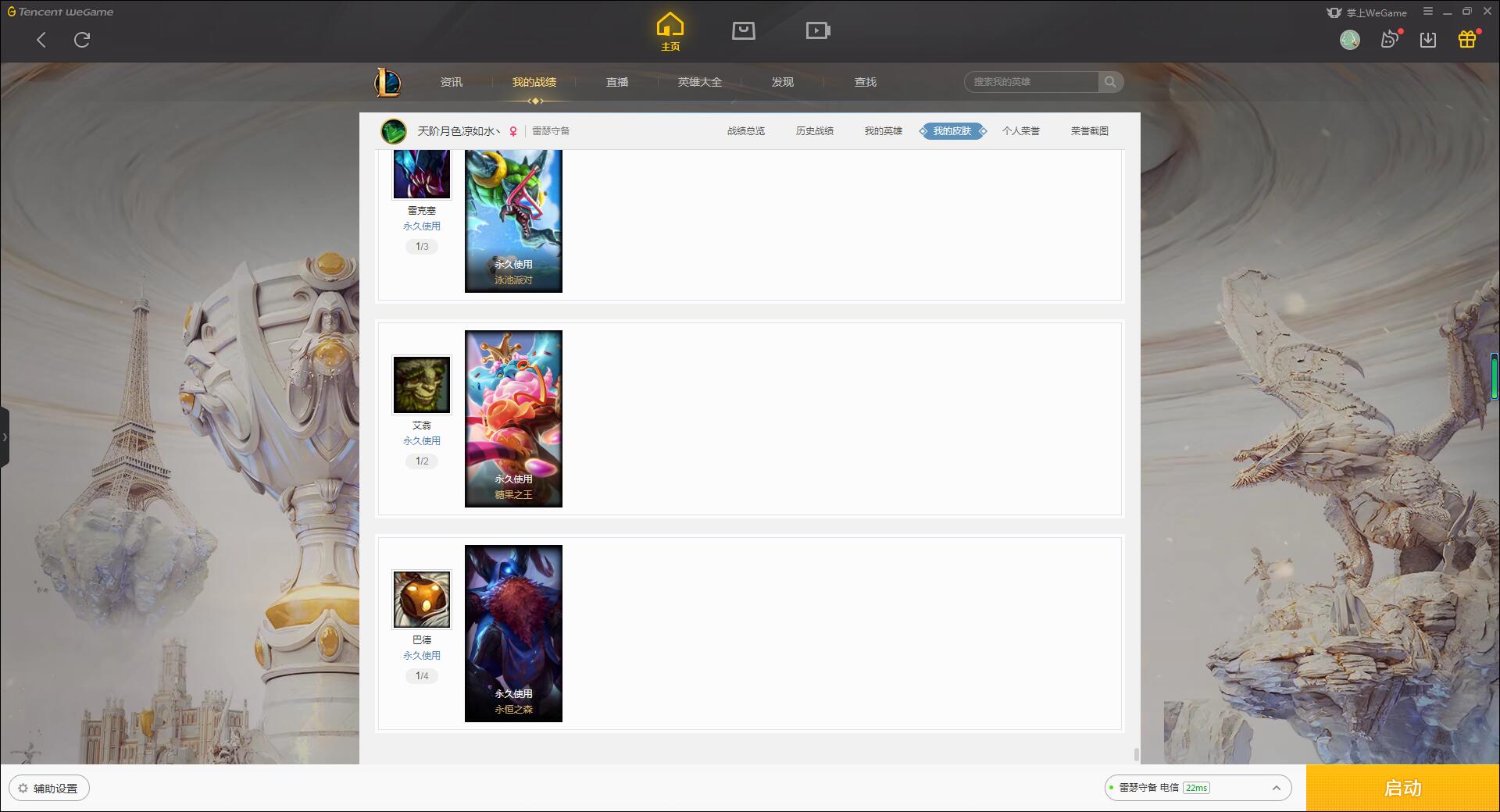This screenshot has height=812, width=1500.
Task: Open the 主页 home icon
Action: 670,32
